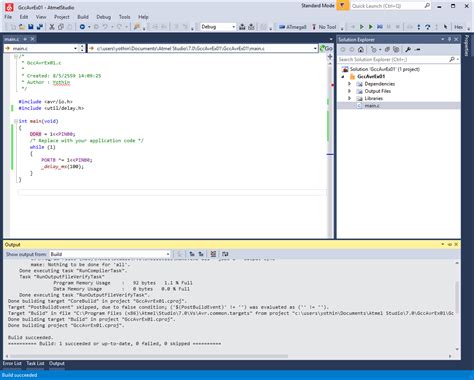Open the Debug configuration dropdown
474x380 pixels.
pos(218,27)
